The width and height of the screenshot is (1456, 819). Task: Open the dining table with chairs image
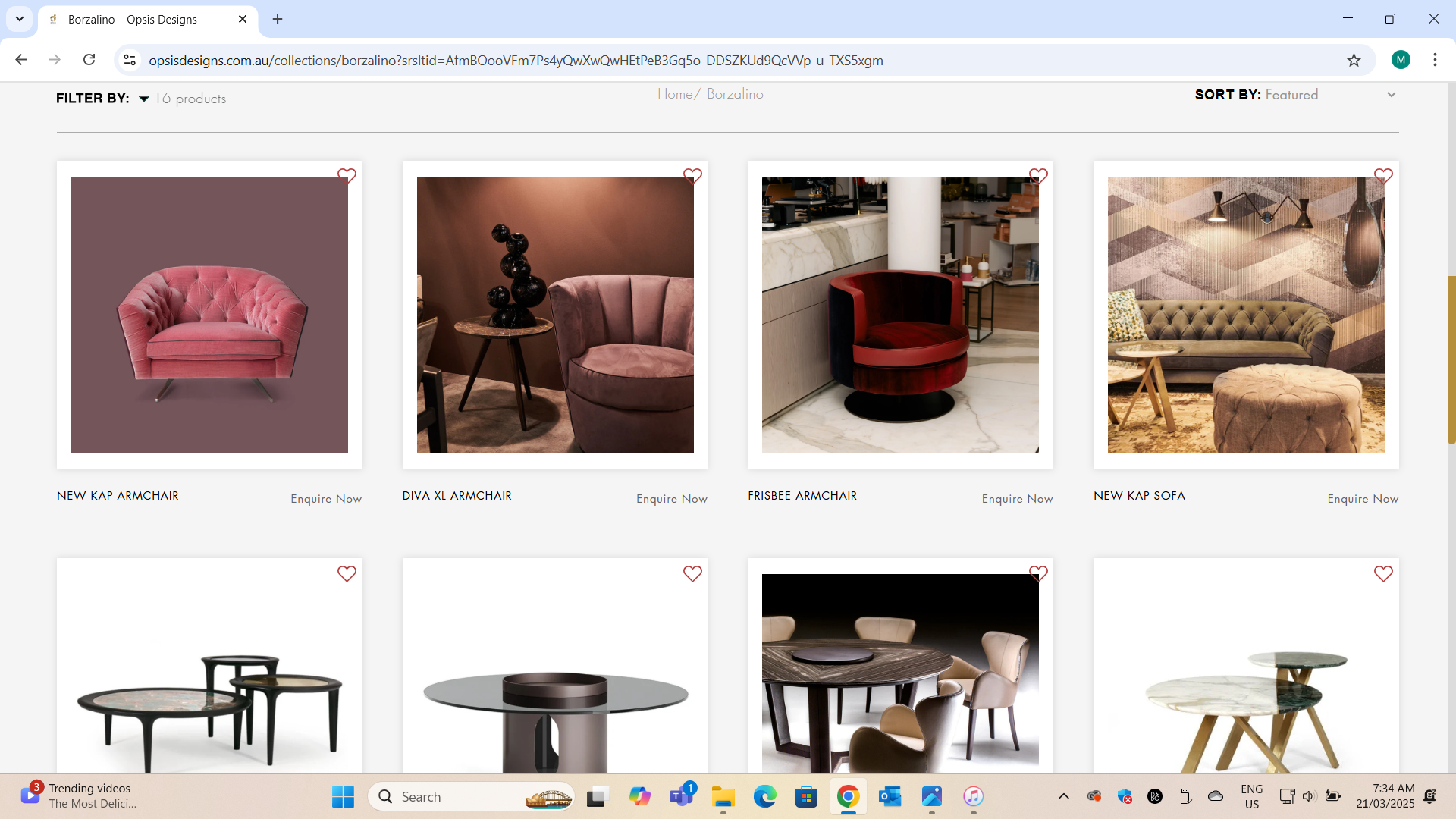click(x=900, y=675)
